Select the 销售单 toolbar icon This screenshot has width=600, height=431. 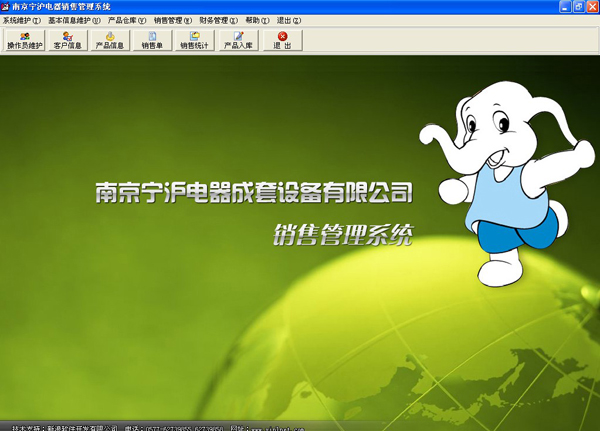pyautogui.click(x=152, y=40)
